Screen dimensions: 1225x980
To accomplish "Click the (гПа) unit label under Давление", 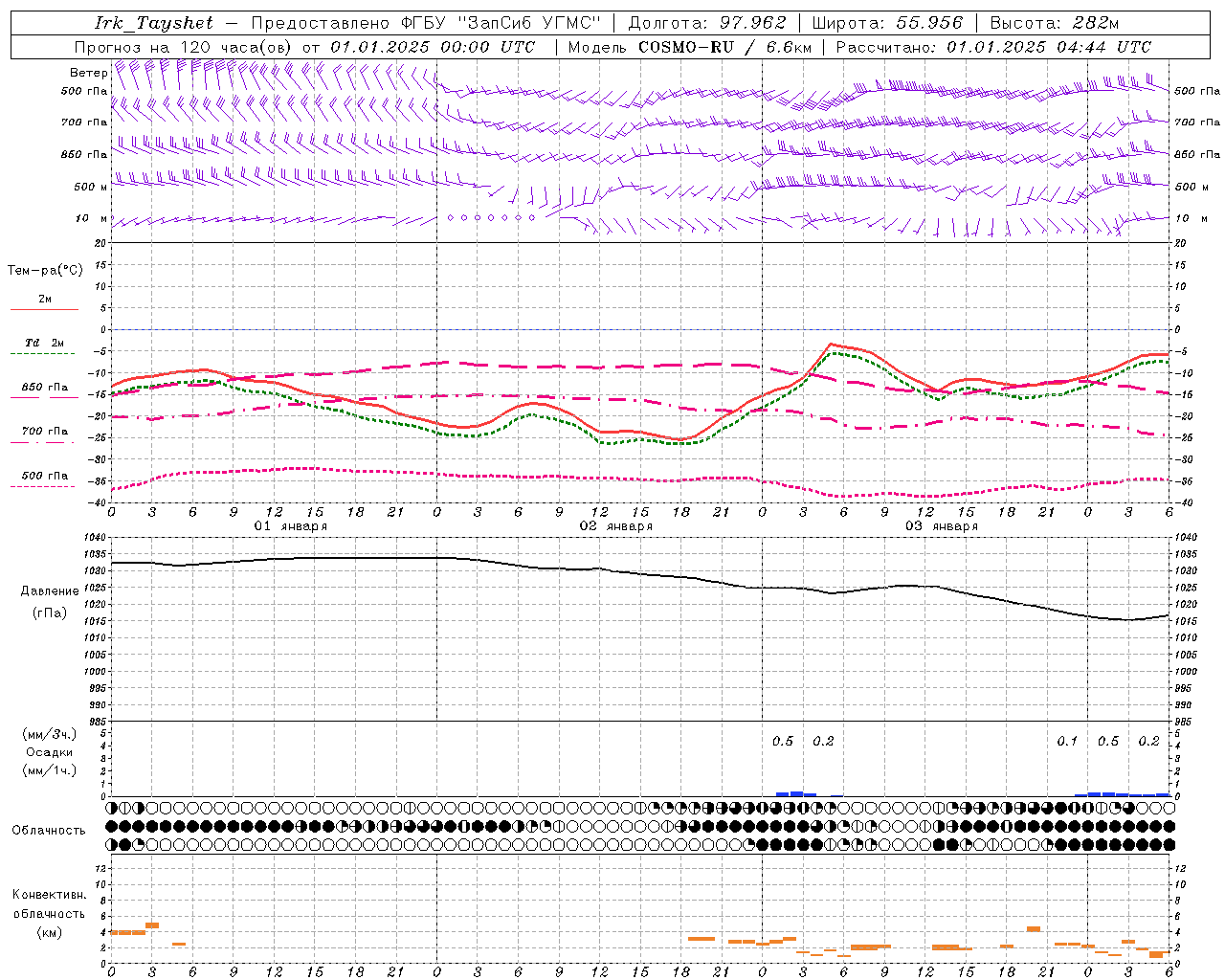I will 50,613.
